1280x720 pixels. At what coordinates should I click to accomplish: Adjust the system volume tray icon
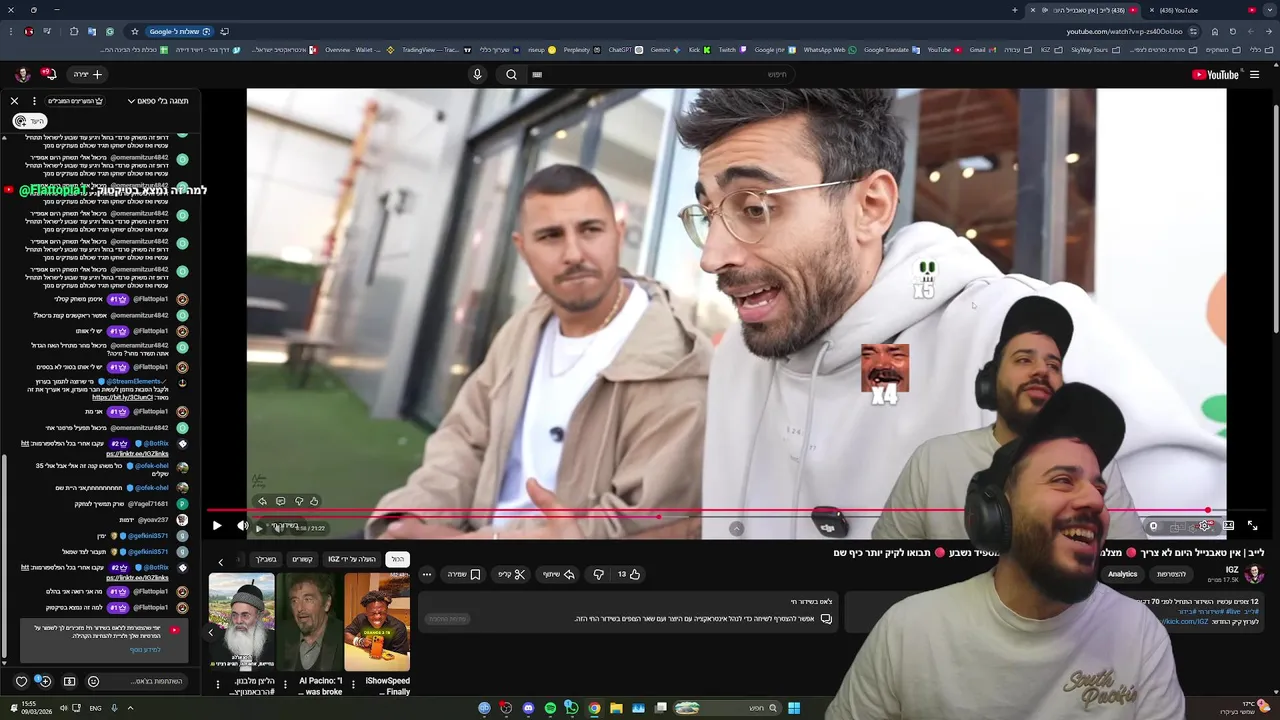pyautogui.click(x=63, y=708)
